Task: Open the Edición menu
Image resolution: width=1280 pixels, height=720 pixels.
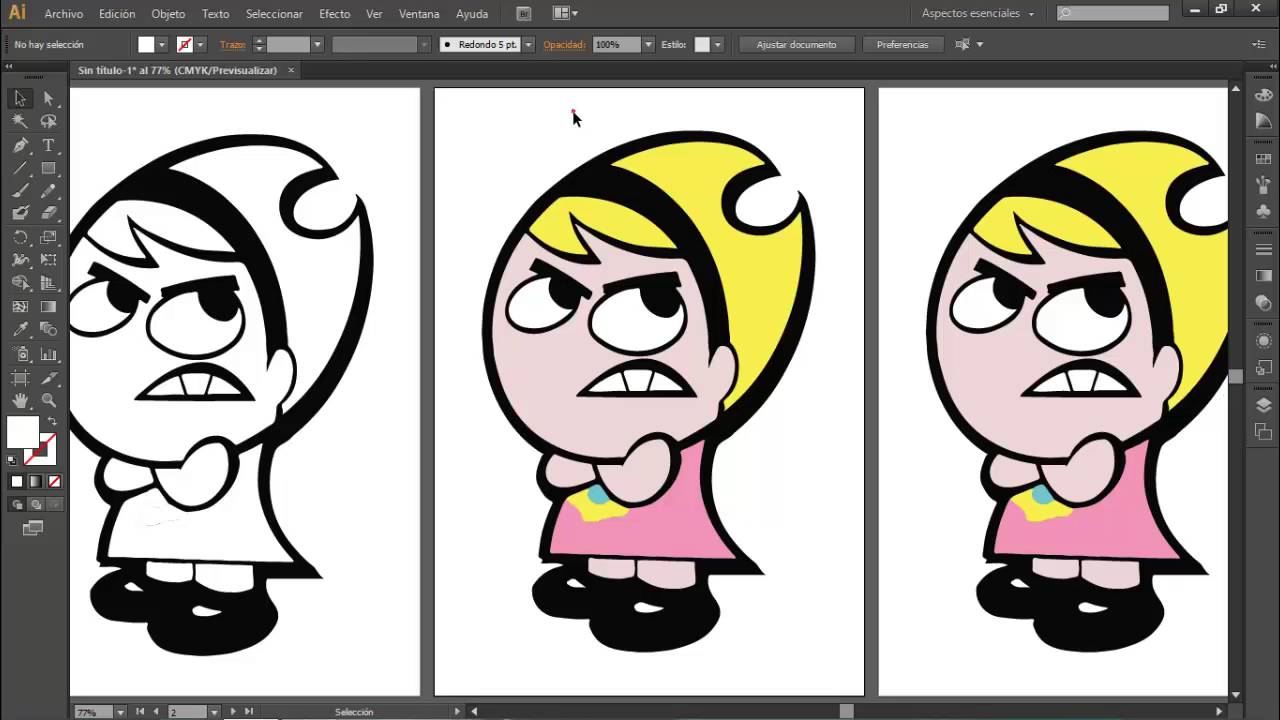Action: click(117, 14)
